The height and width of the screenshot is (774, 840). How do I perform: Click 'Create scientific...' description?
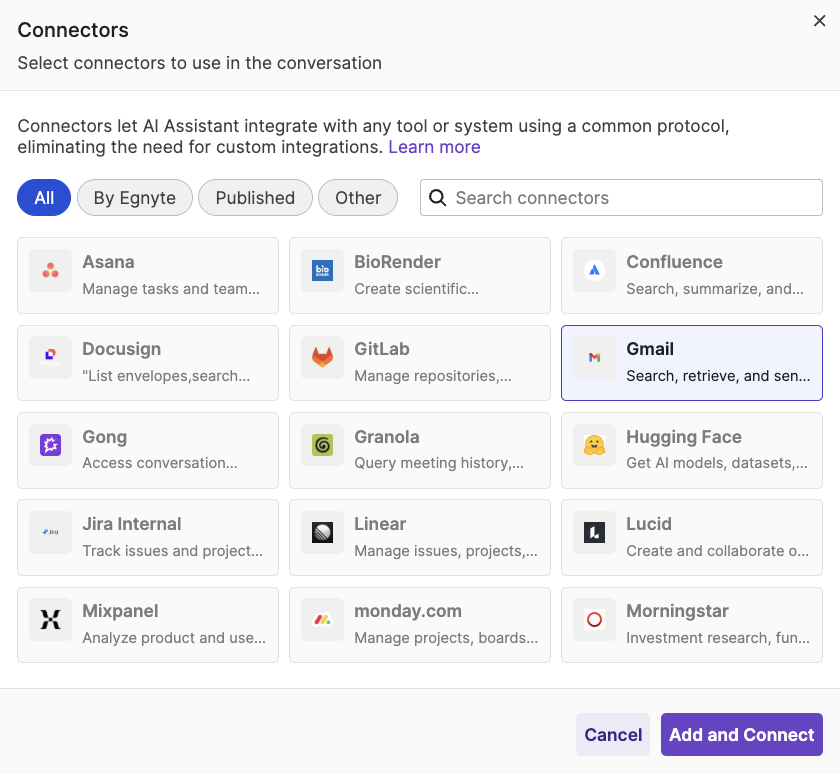[416, 289]
